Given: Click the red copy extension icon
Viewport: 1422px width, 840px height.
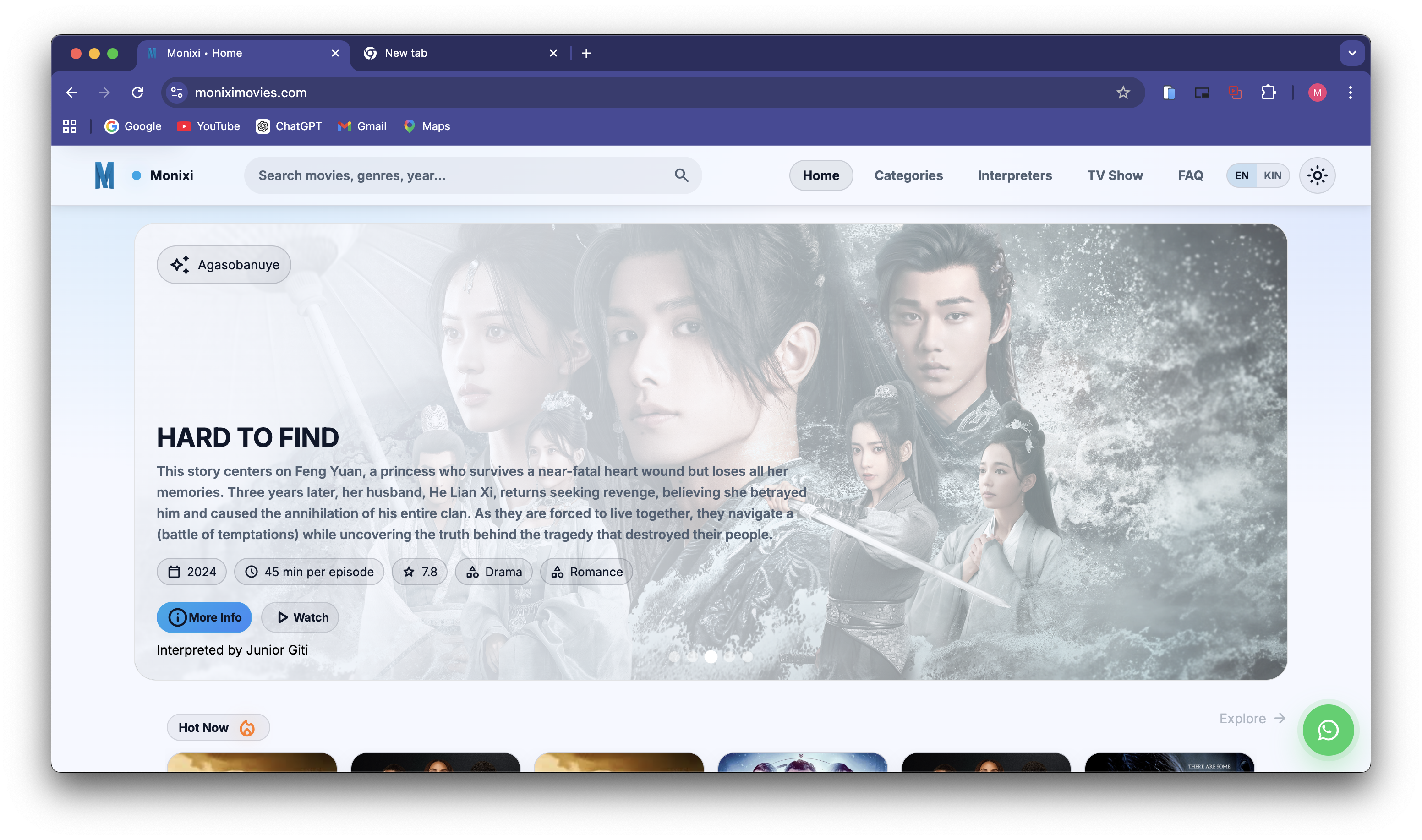Looking at the screenshot, I should tap(1235, 92).
